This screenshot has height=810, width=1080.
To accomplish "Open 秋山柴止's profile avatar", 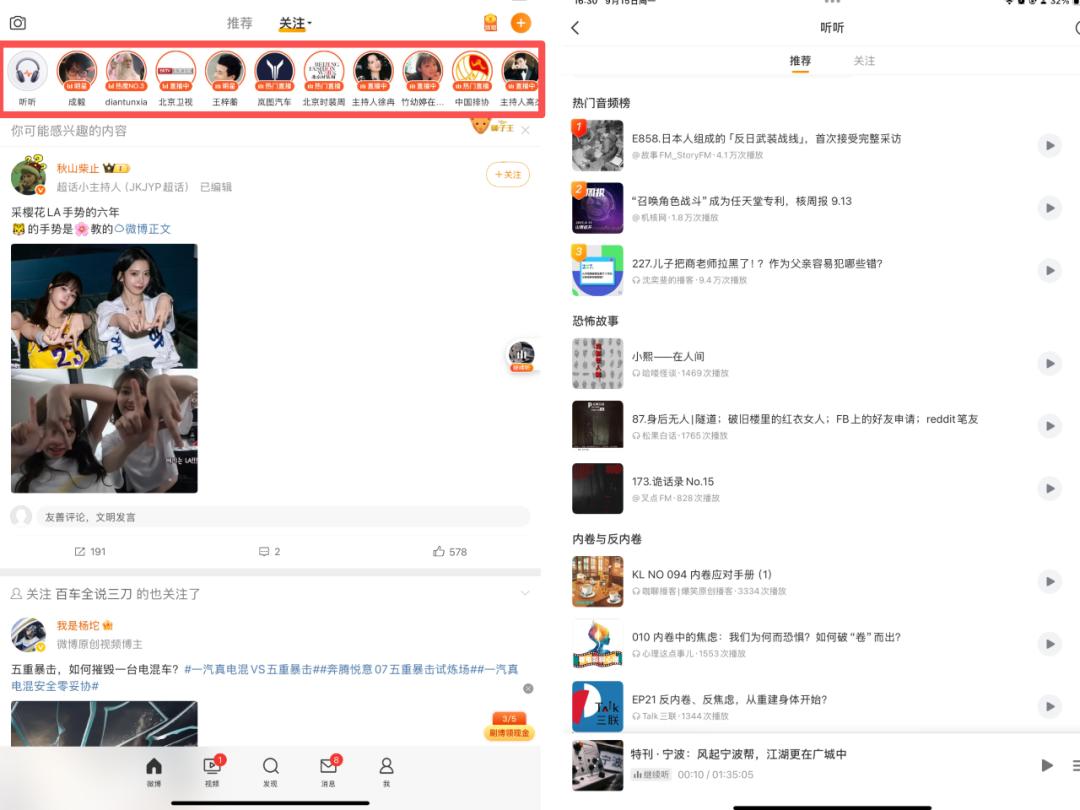I will [x=28, y=176].
